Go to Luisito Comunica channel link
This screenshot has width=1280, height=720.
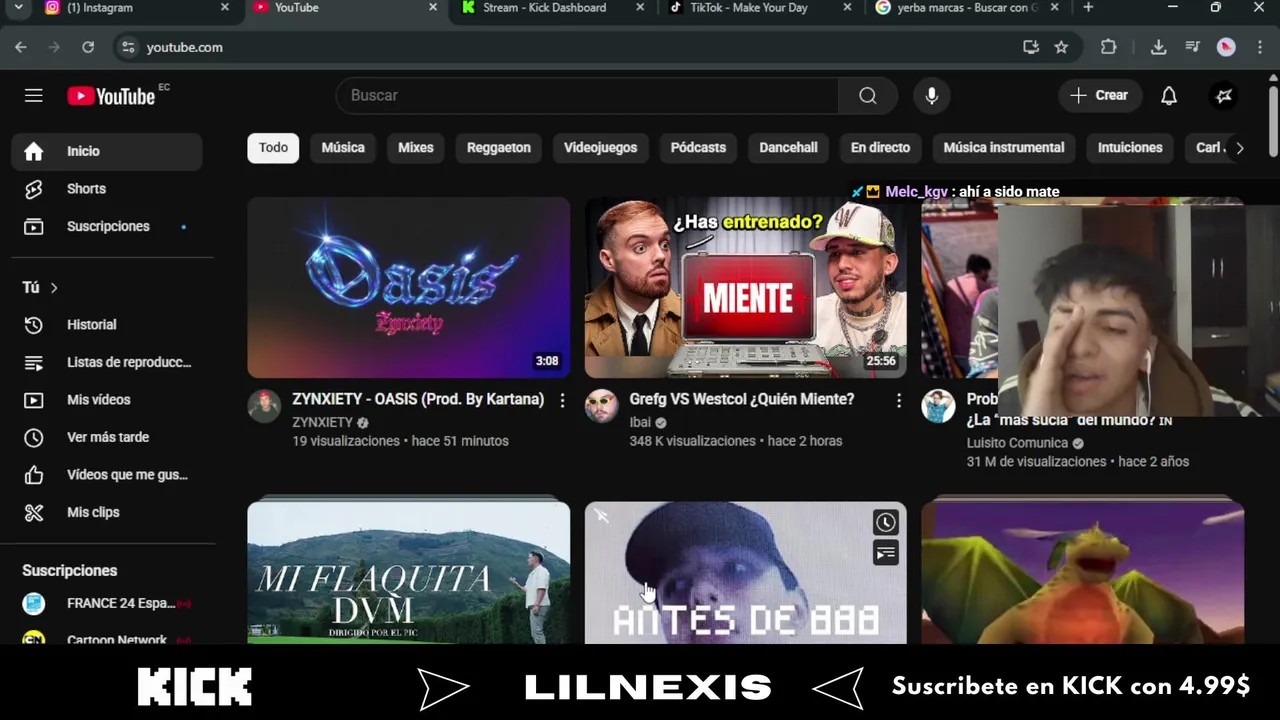coord(1017,443)
